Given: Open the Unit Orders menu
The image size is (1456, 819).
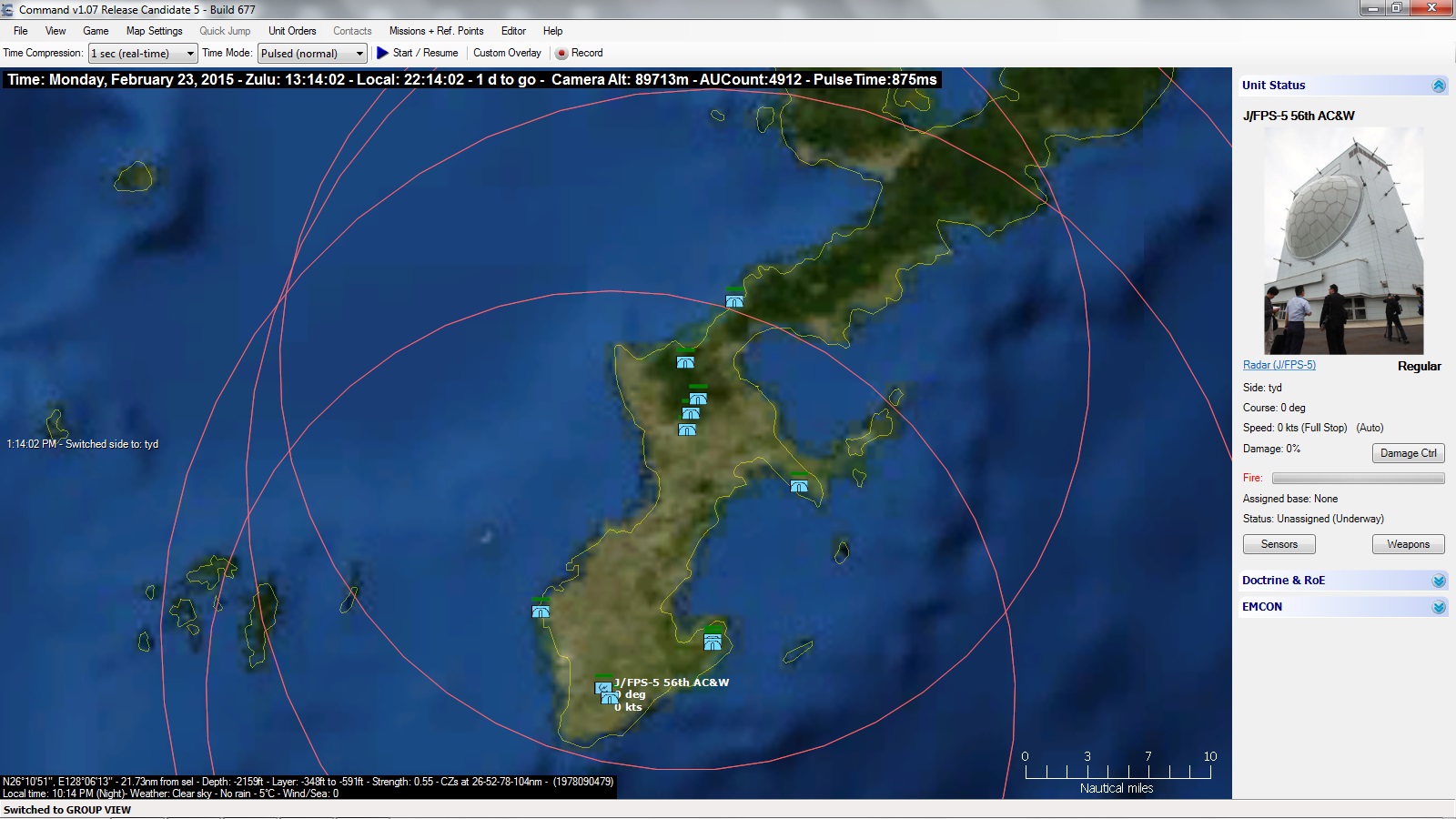Looking at the screenshot, I should click(292, 31).
